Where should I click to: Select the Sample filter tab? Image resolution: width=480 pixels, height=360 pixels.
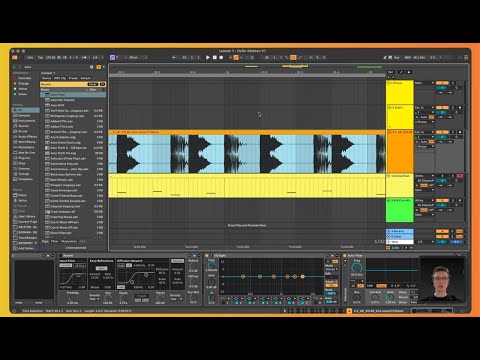86,78
